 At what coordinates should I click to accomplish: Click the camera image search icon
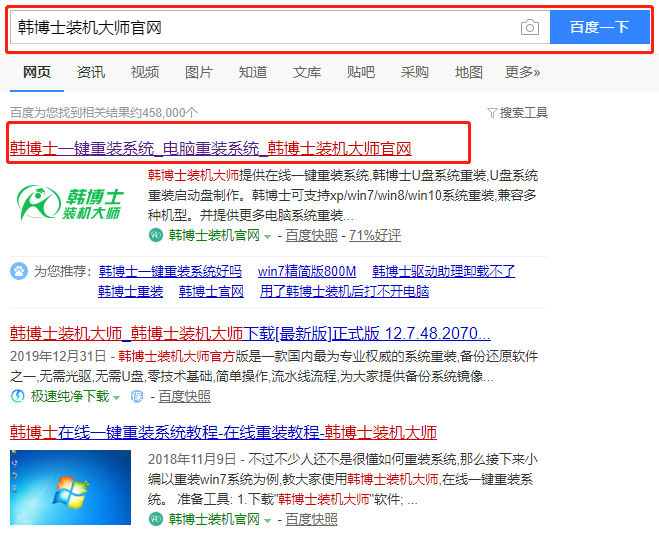coord(529,27)
